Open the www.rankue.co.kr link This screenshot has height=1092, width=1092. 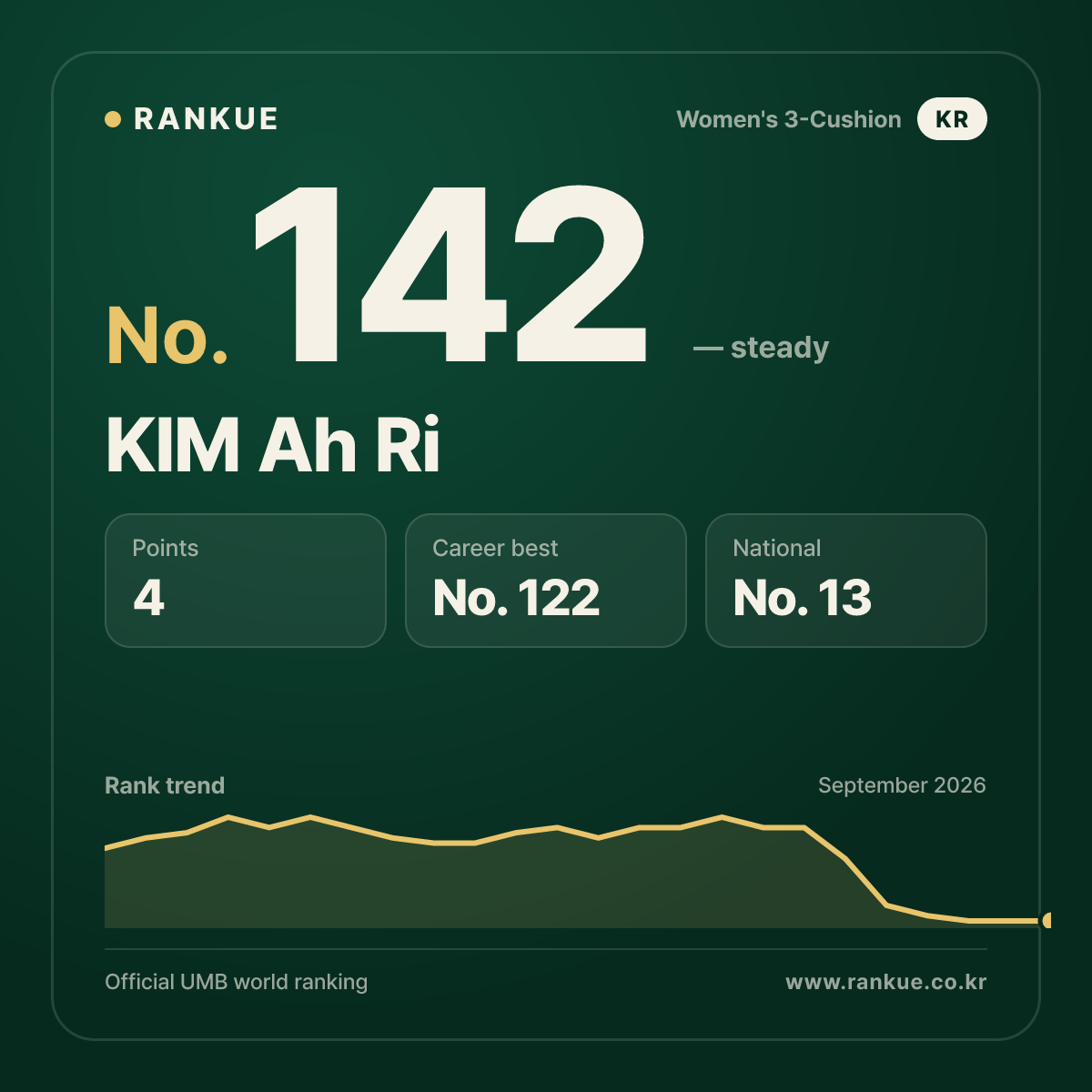click(886, 982)
